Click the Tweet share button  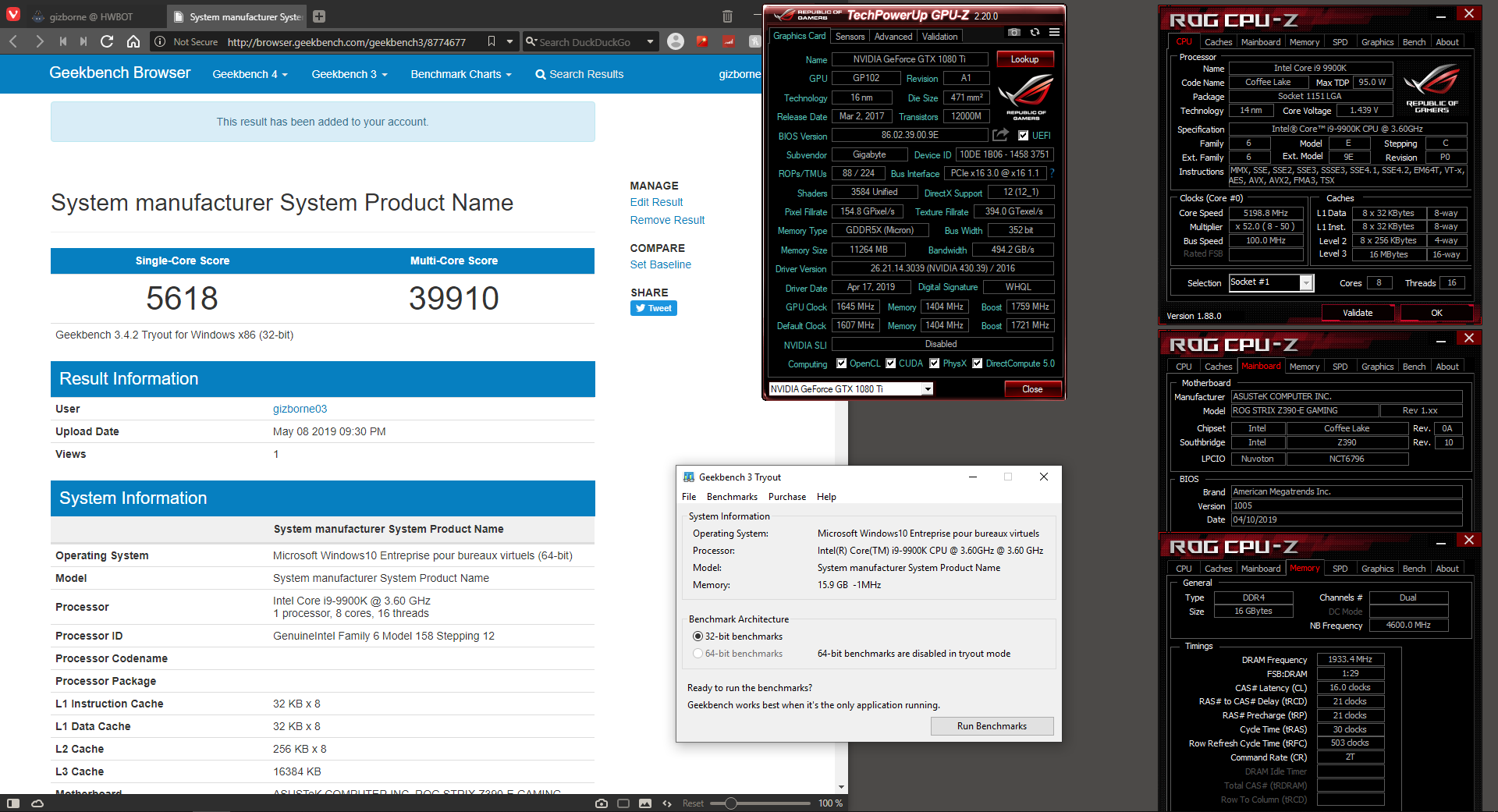click(654, 308)
